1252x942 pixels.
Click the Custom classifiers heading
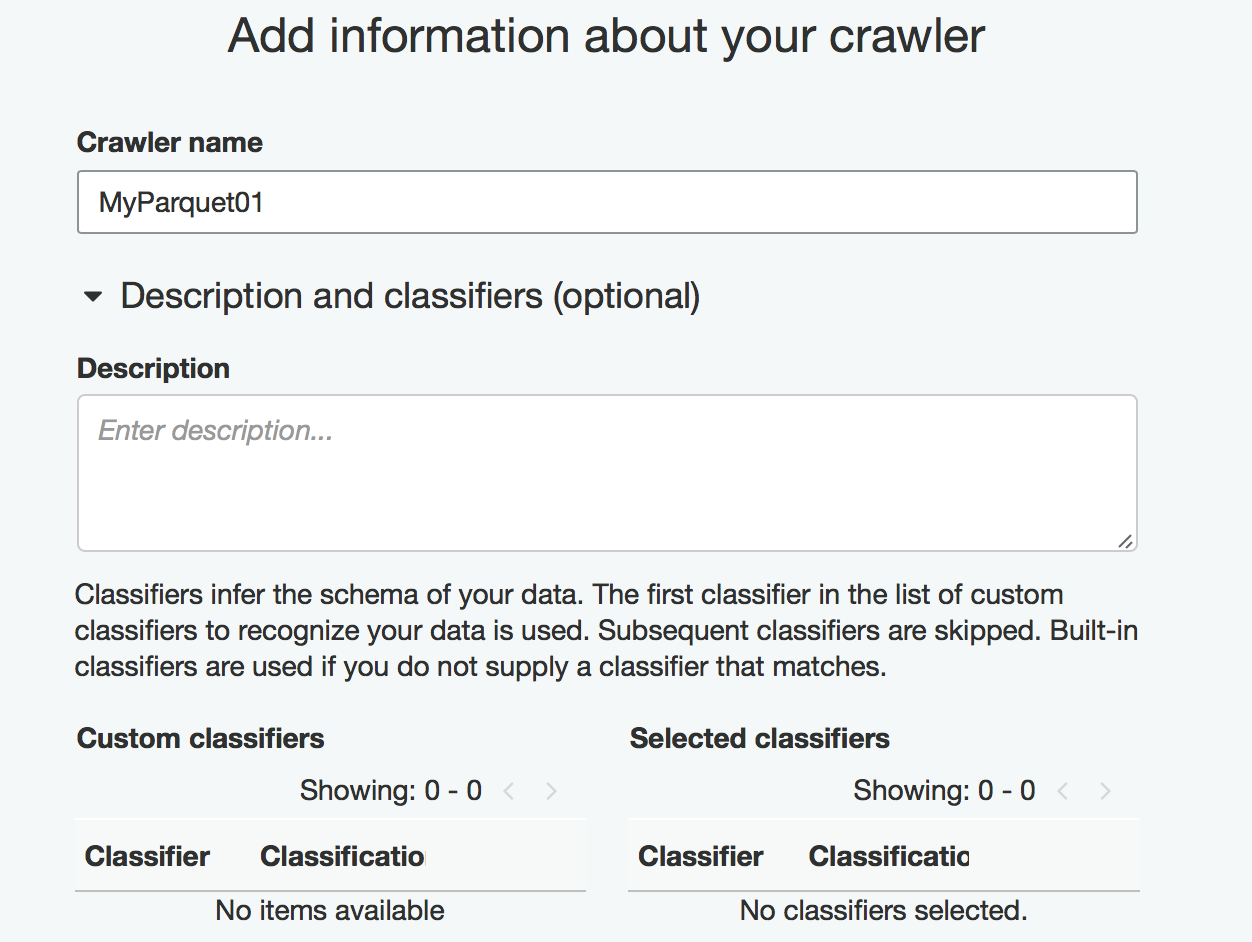[200, 739]
